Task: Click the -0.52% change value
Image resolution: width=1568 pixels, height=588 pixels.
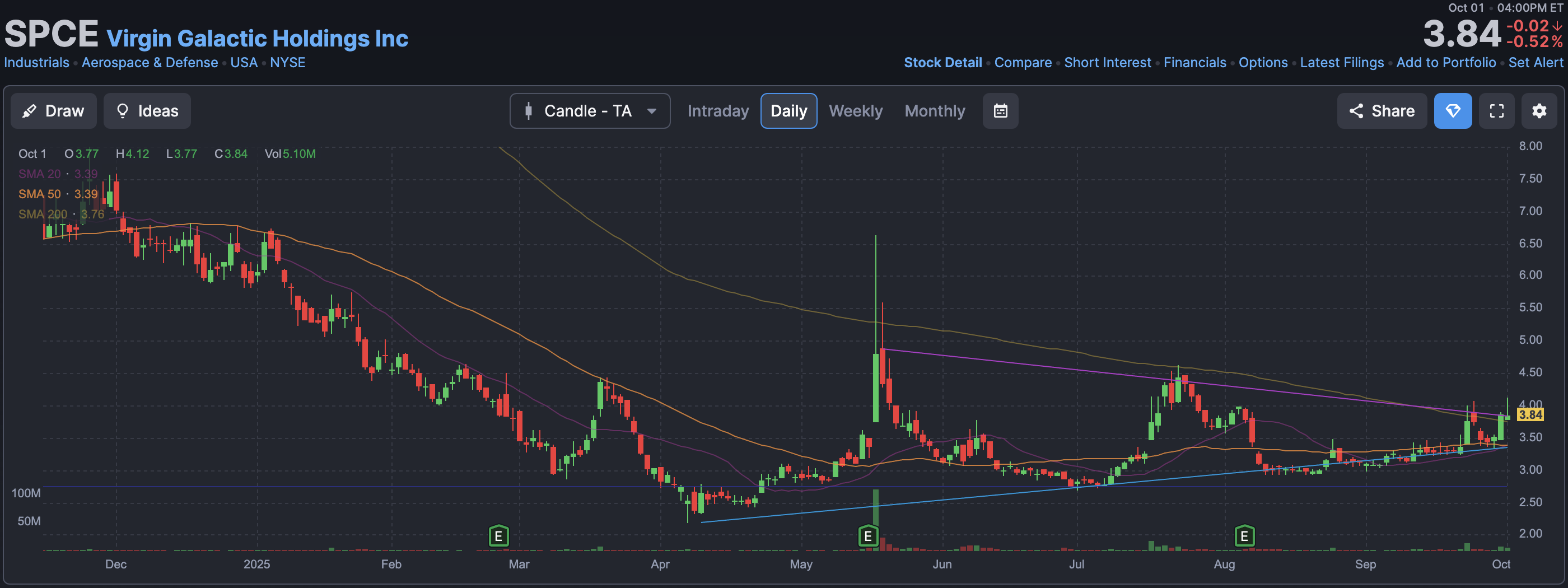Action: (1534, 42)
